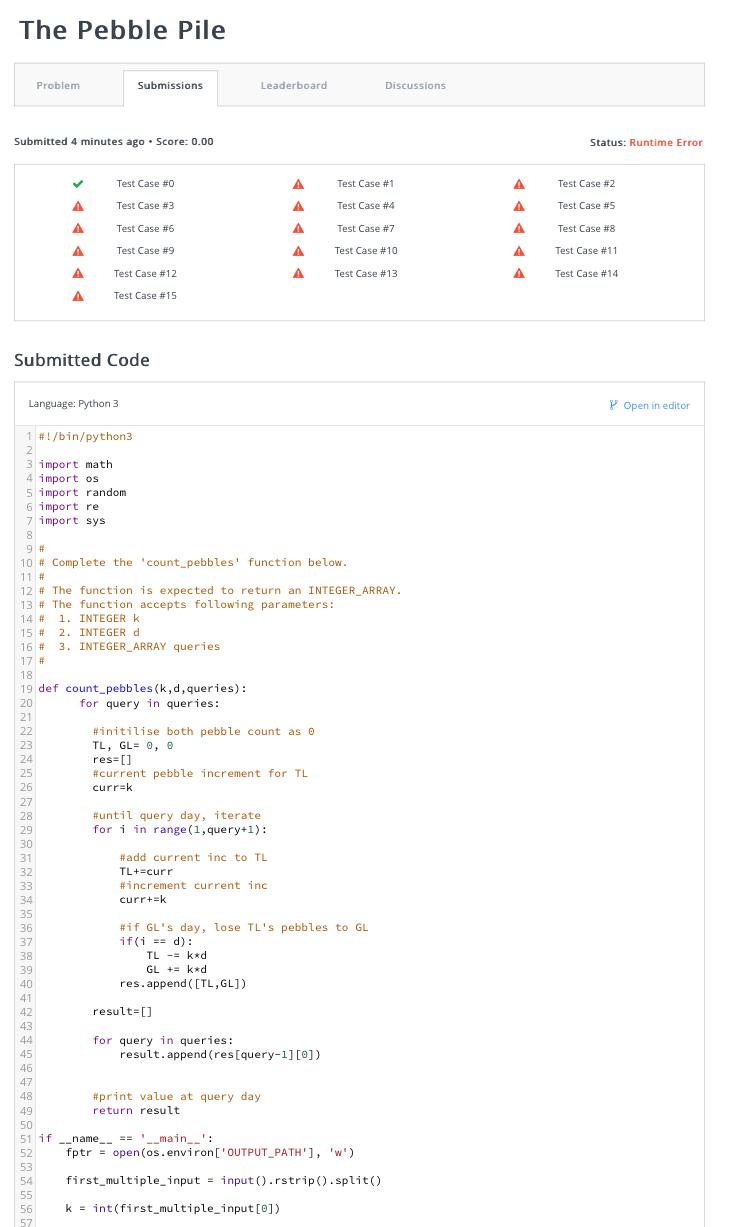Click the error icon for Test Case #1

[298, 184]
